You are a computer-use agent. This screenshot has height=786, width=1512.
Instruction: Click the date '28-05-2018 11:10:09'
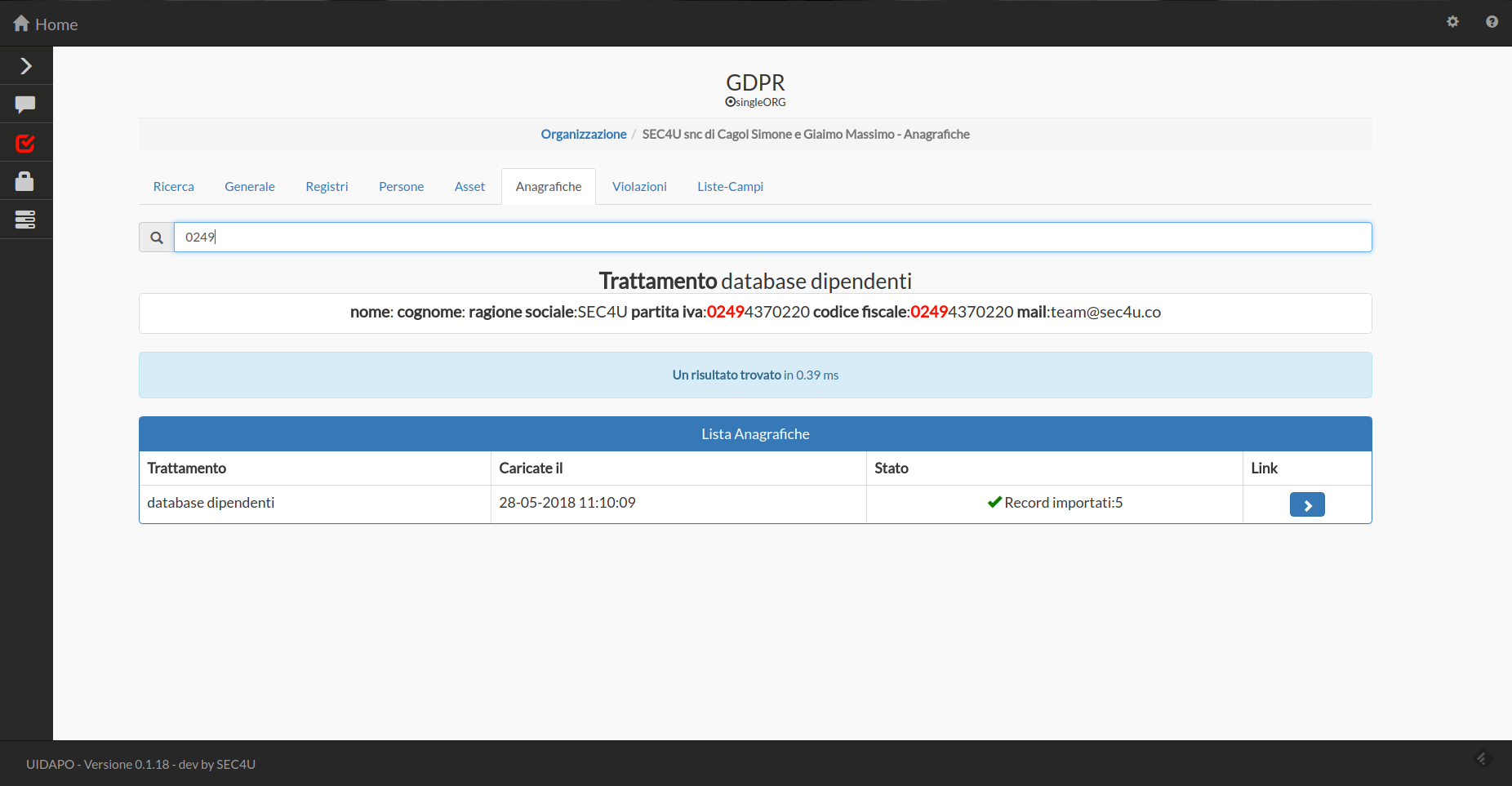[567, 503]
